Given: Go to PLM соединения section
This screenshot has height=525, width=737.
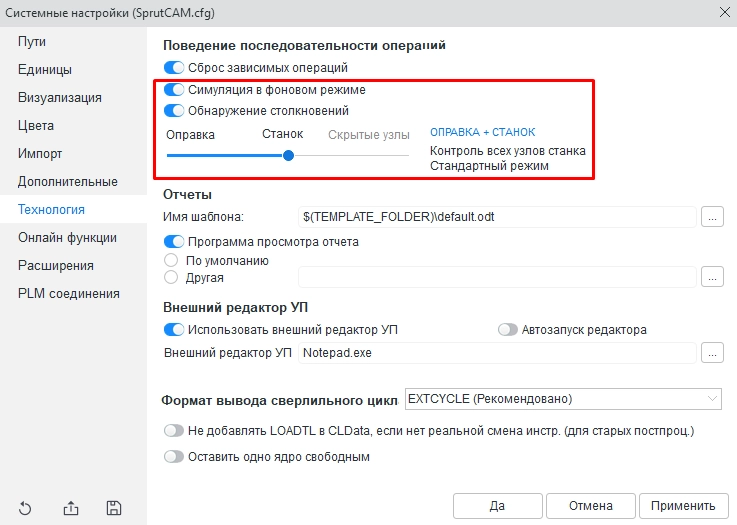Looking at the screenshot, I should 68,294.
